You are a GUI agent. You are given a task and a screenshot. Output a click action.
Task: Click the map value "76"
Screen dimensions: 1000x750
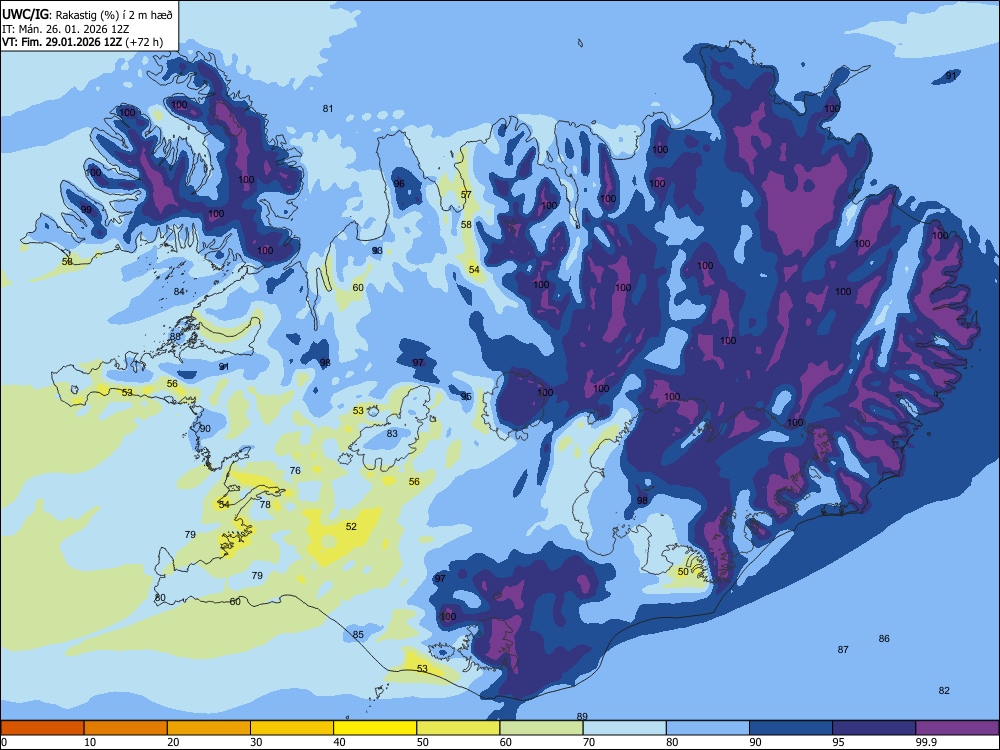(295, 471)
